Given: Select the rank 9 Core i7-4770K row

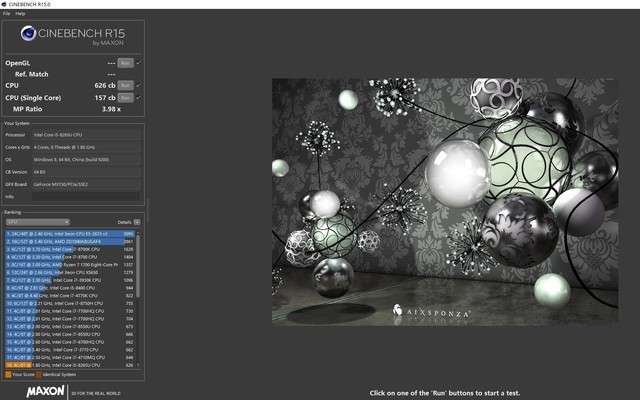Looking at the screenshot, I should click(70, 296).
